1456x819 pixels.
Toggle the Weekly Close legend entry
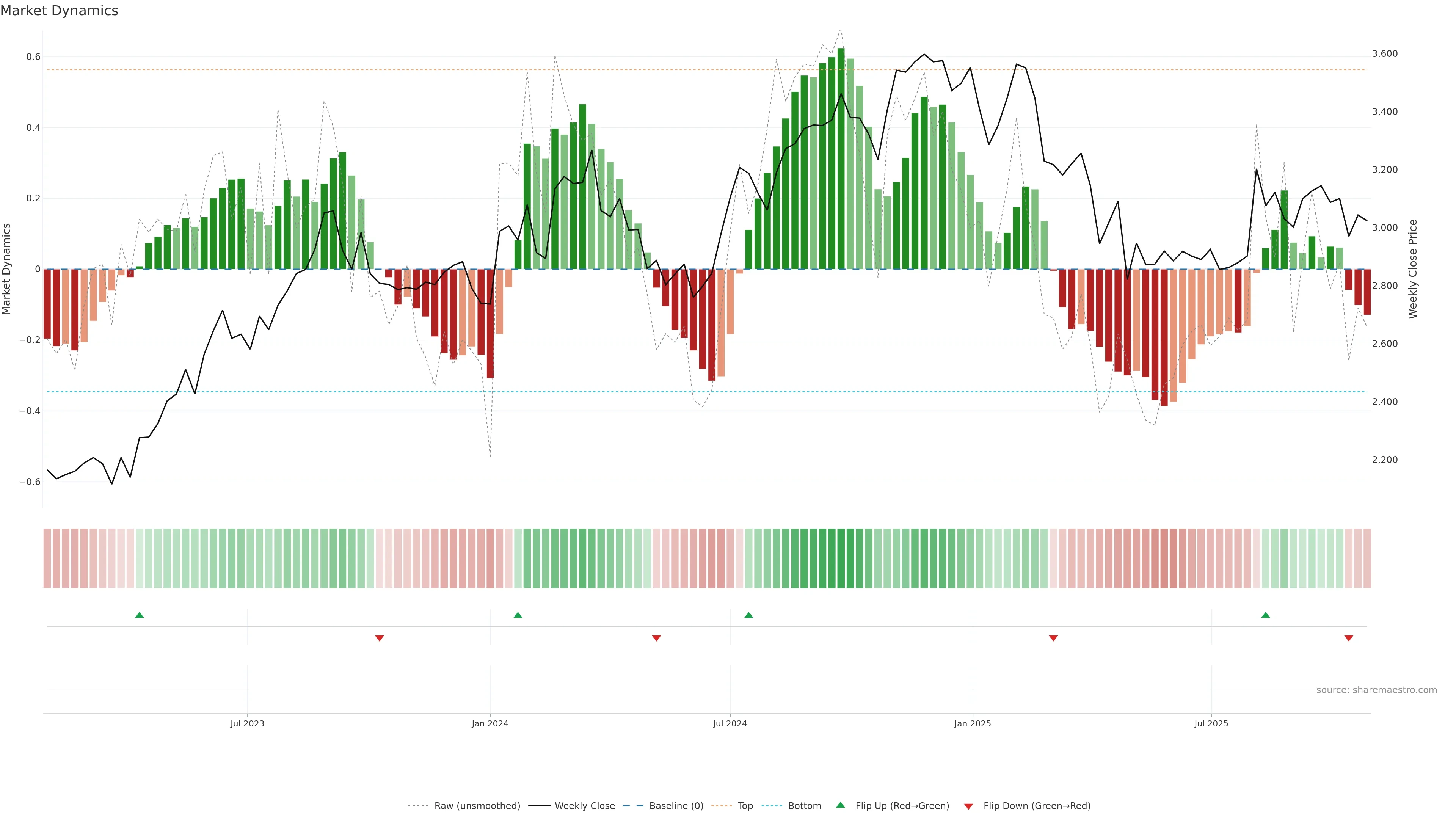(x=584, y=806)
